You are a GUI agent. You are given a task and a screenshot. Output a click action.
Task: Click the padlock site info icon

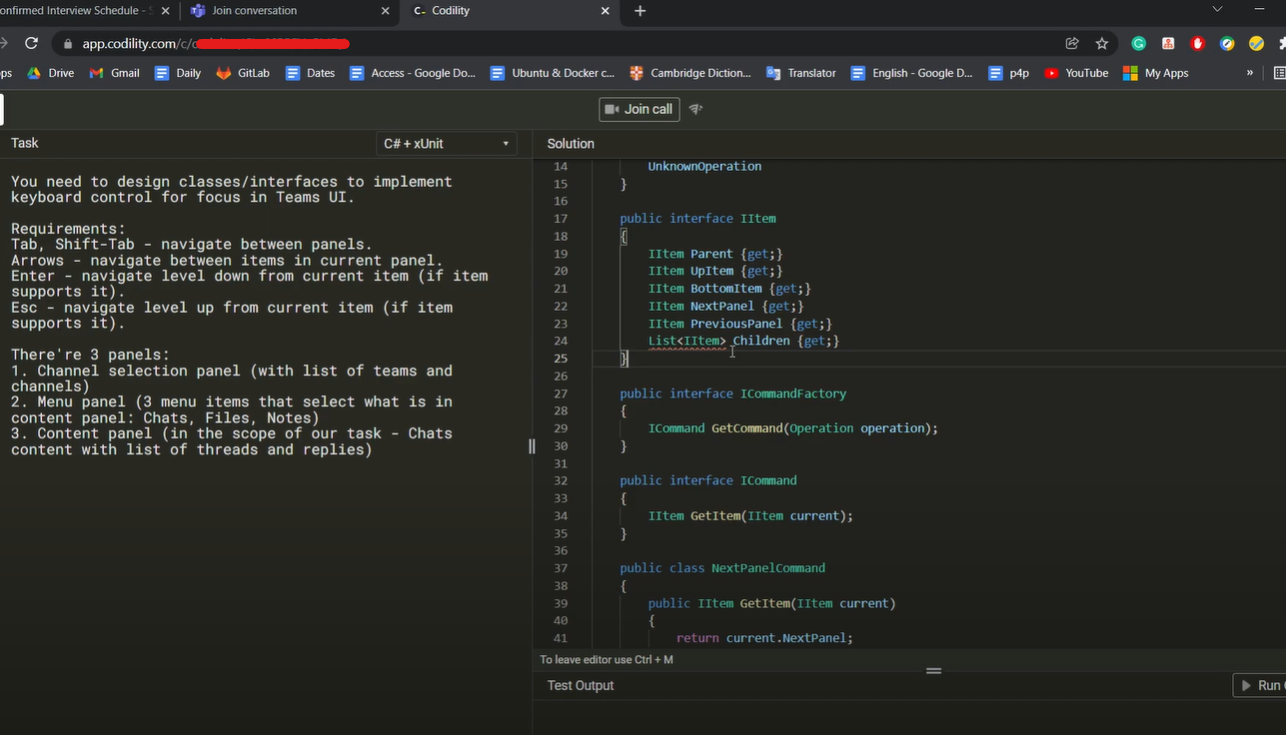(68, 44)
